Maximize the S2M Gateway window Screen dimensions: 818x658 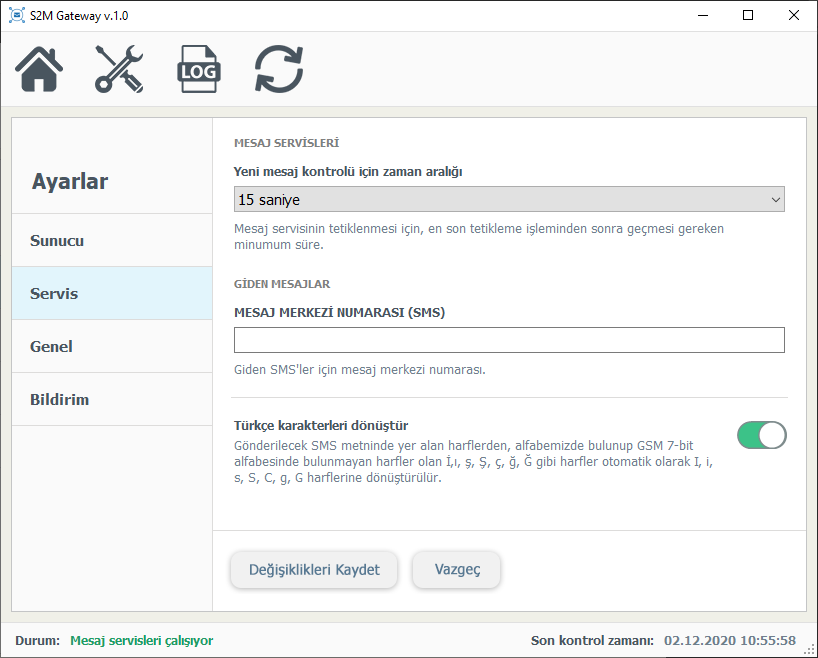click(x=747, y=16)
